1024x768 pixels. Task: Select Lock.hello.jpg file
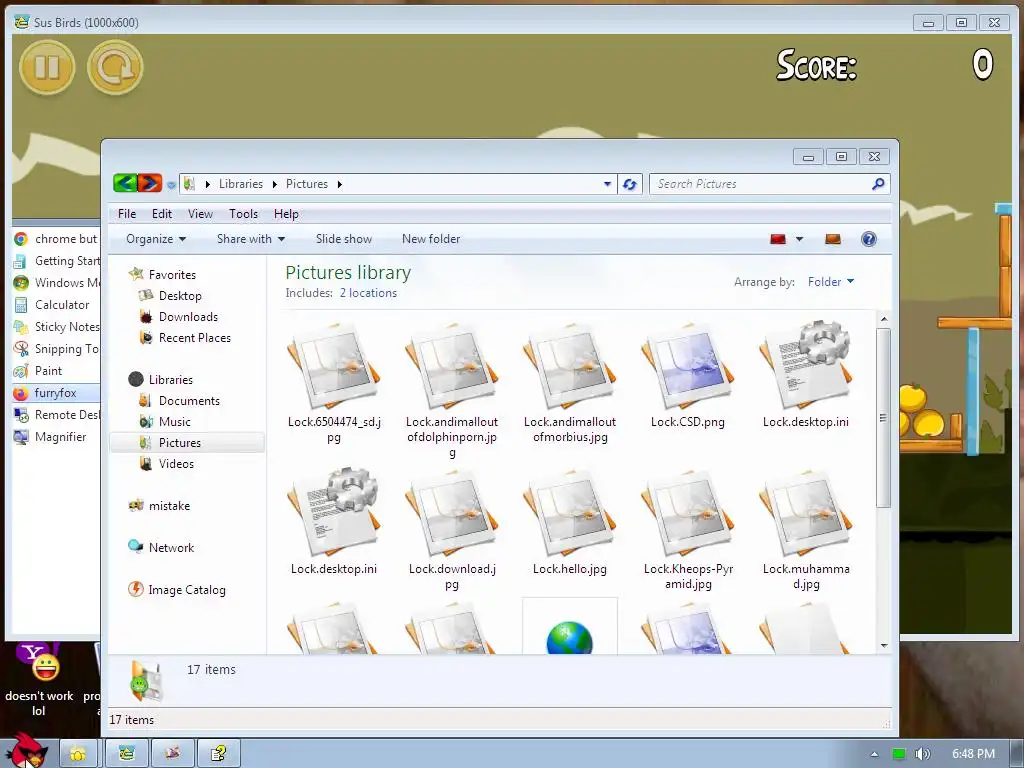tap(569, 522)
